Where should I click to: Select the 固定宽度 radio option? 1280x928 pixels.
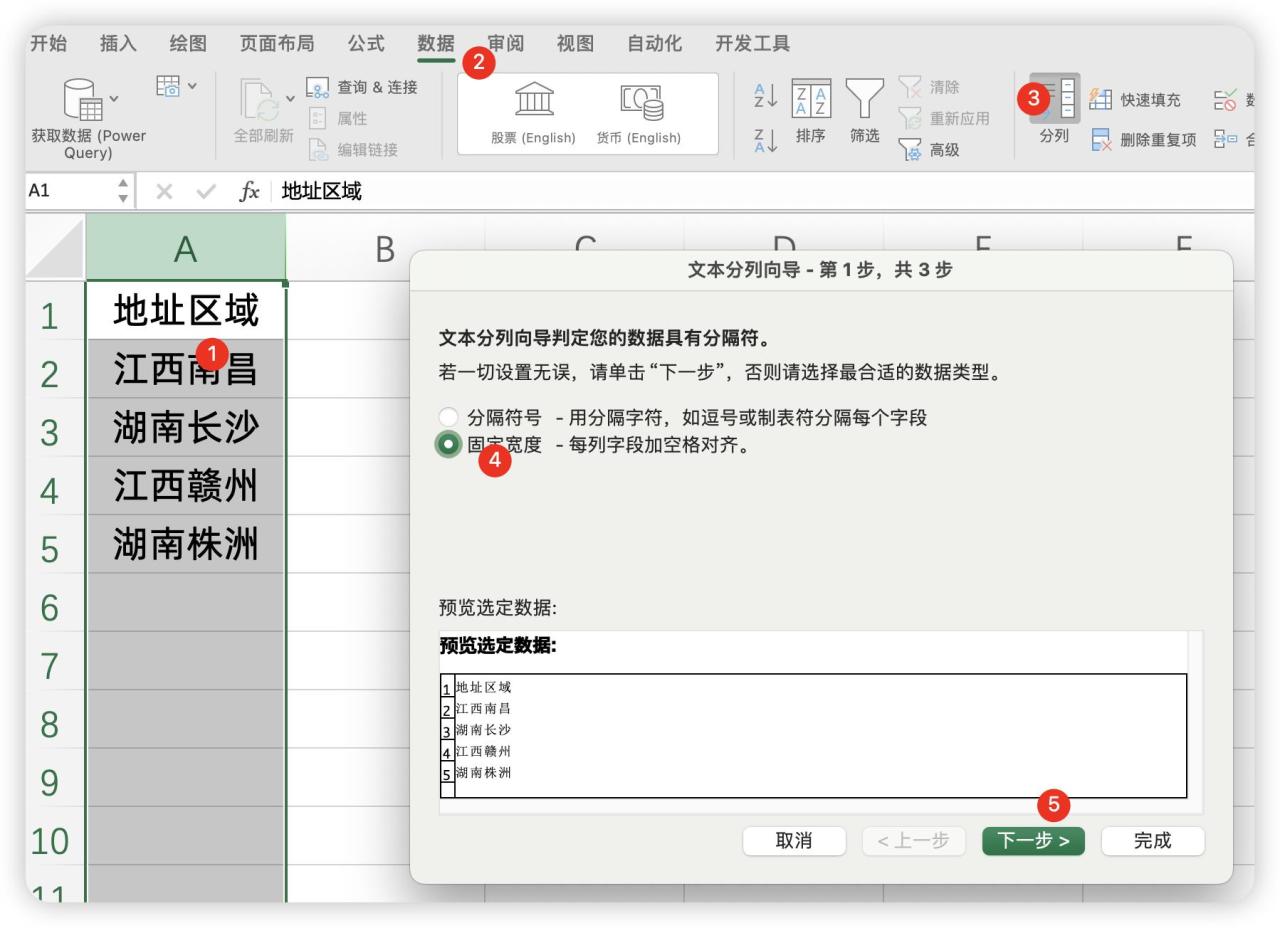[x=449, y=445]
